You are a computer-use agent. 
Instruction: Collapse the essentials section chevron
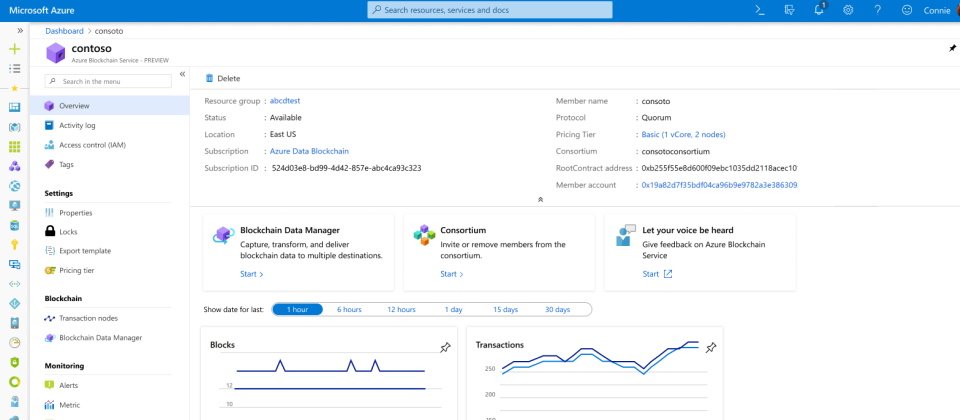(x=540, y=200)
